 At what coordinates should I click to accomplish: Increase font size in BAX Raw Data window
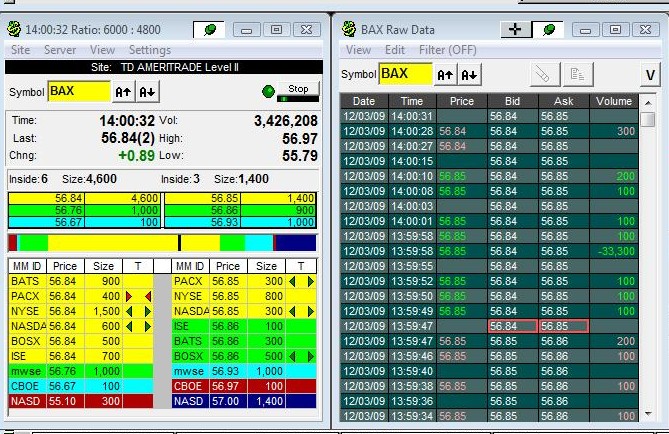coord(445,75)
